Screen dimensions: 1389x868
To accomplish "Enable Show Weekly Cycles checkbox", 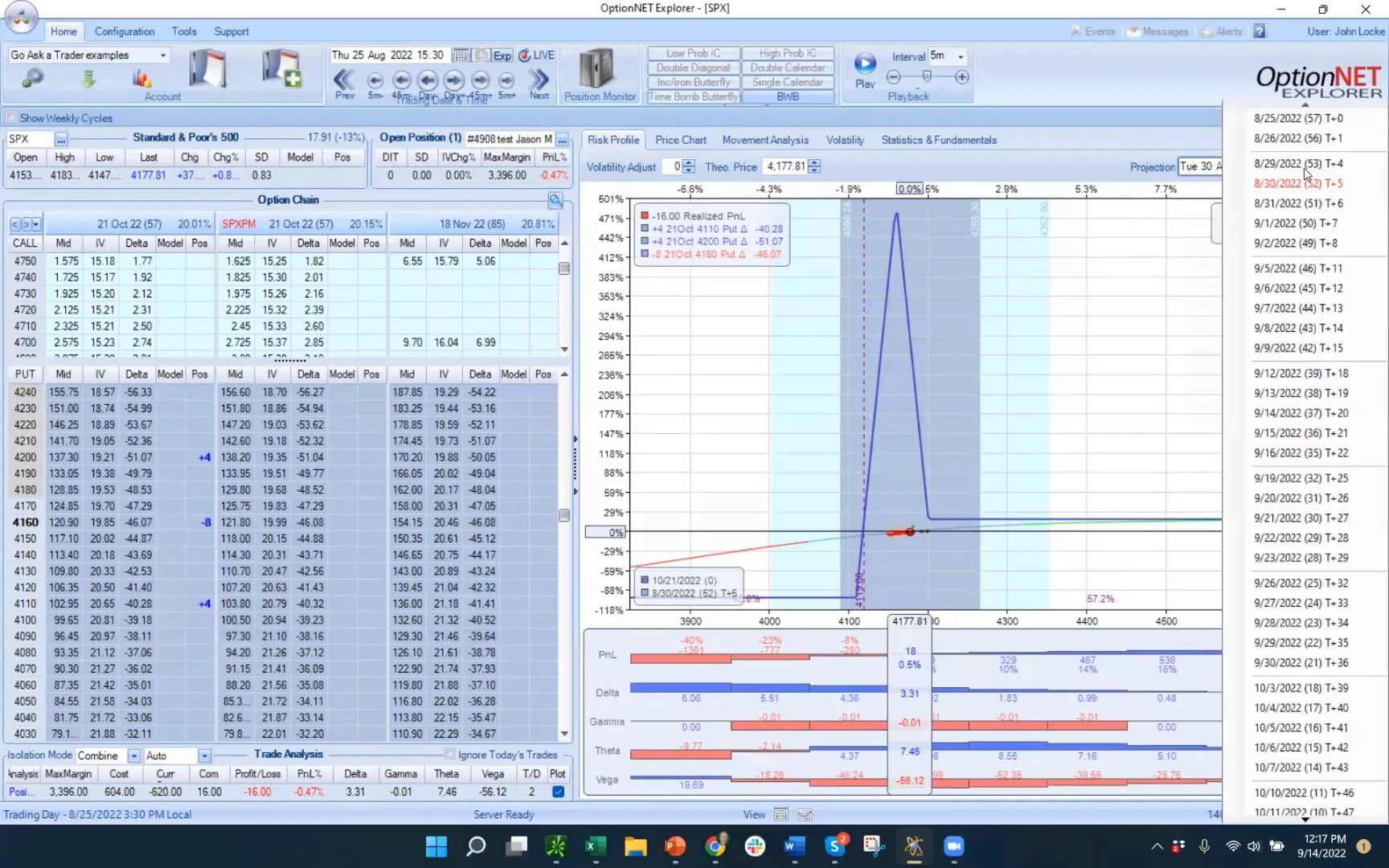I will (x=11, y=118).
